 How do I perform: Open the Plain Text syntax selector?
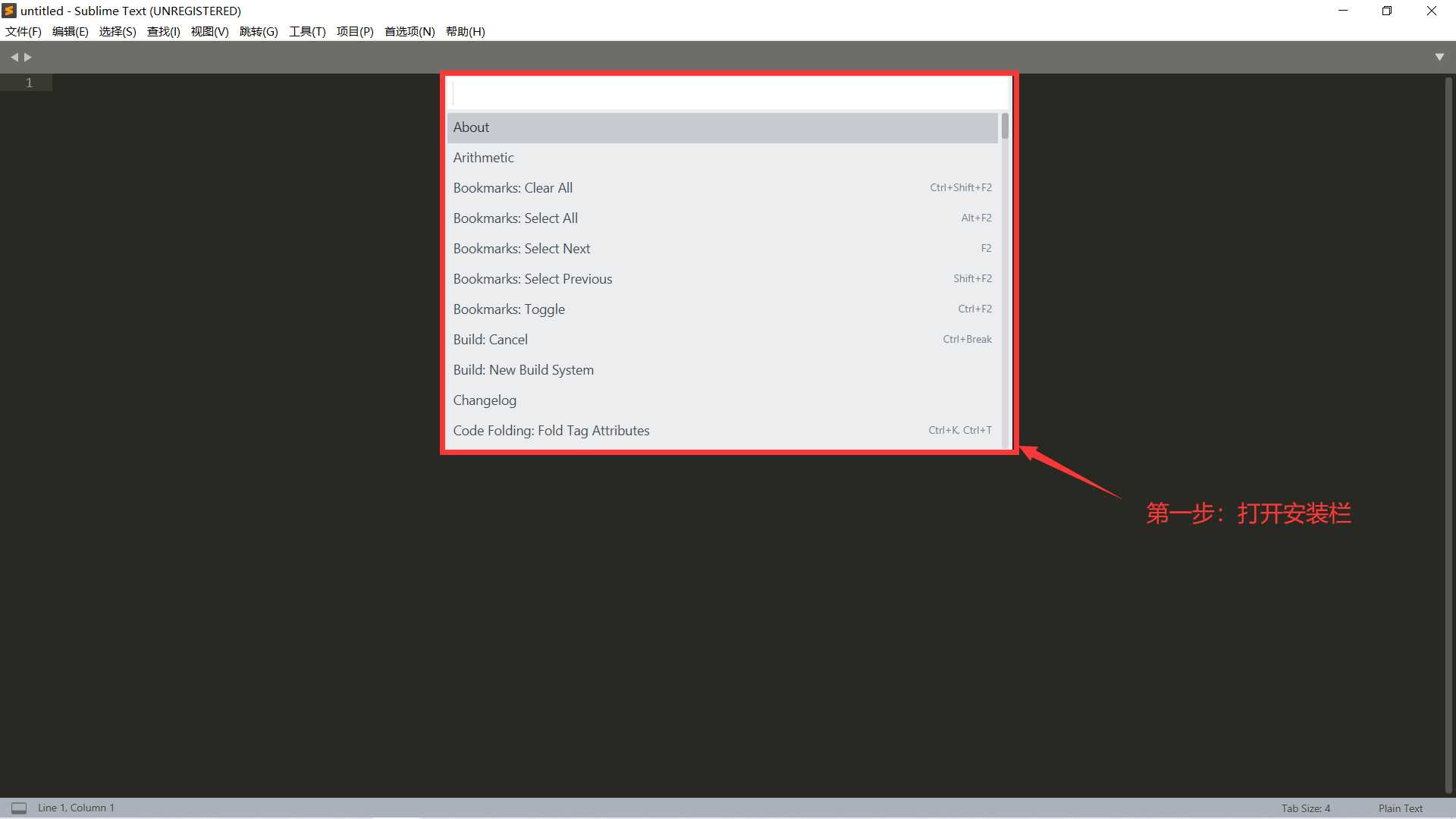[x=1401, y=808]
